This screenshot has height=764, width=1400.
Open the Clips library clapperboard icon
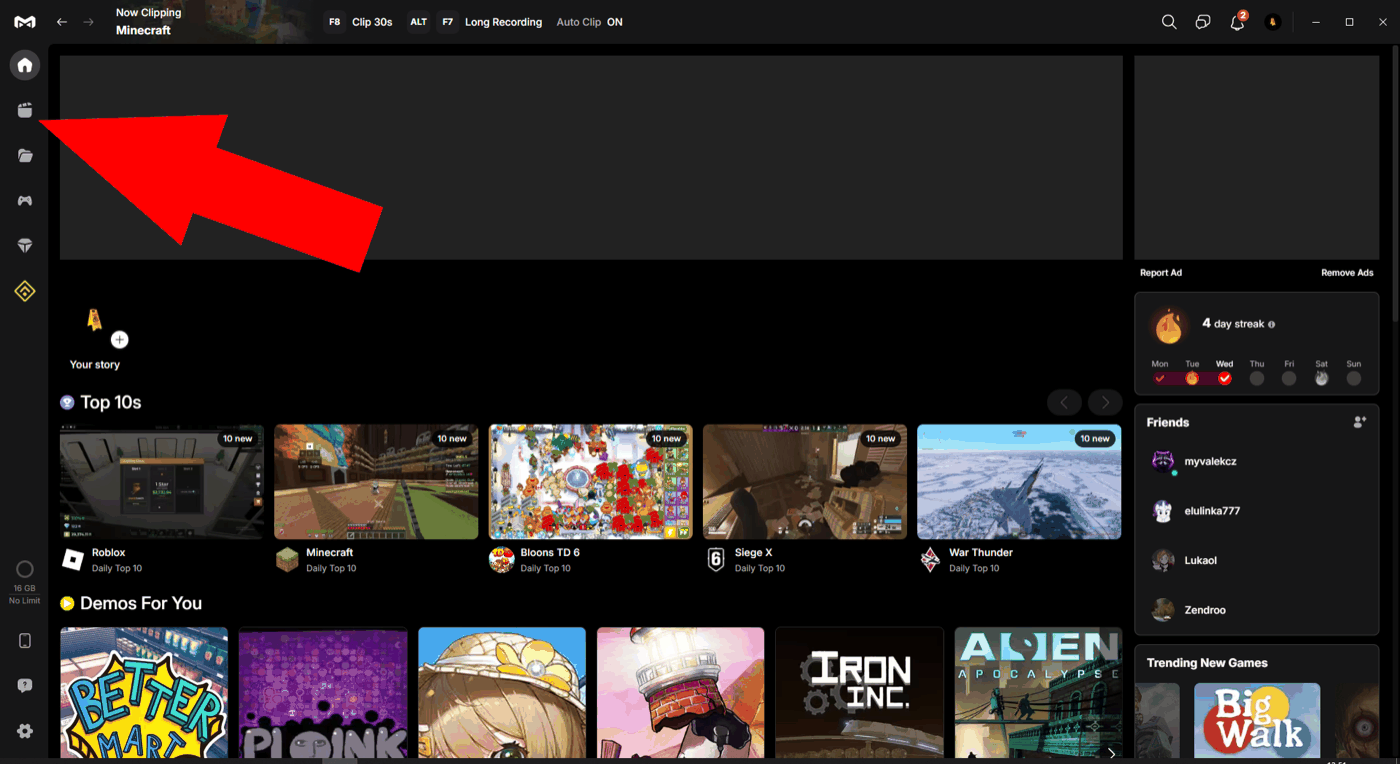25,110
